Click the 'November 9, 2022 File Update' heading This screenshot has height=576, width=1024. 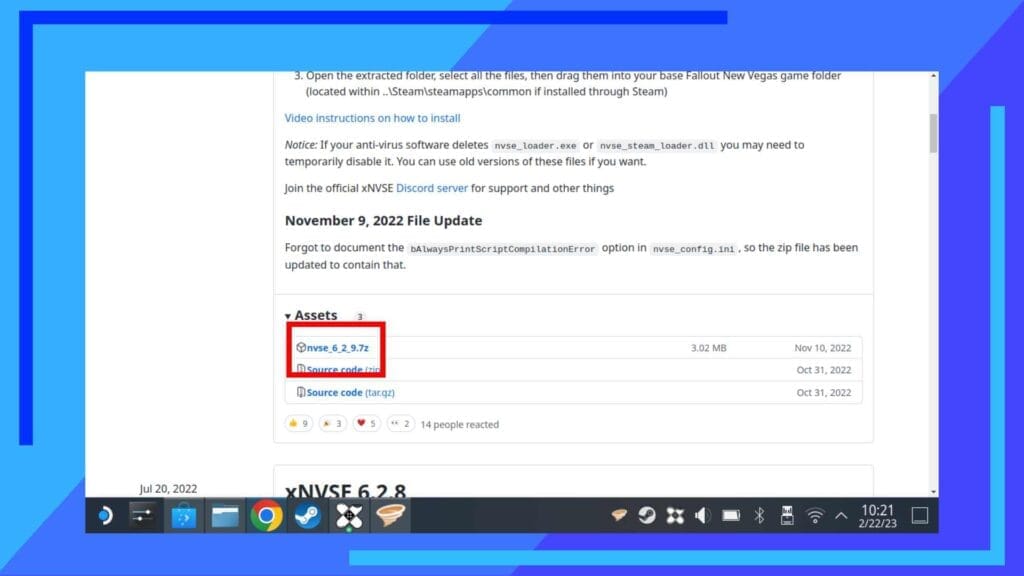click(x=383, y=221)
